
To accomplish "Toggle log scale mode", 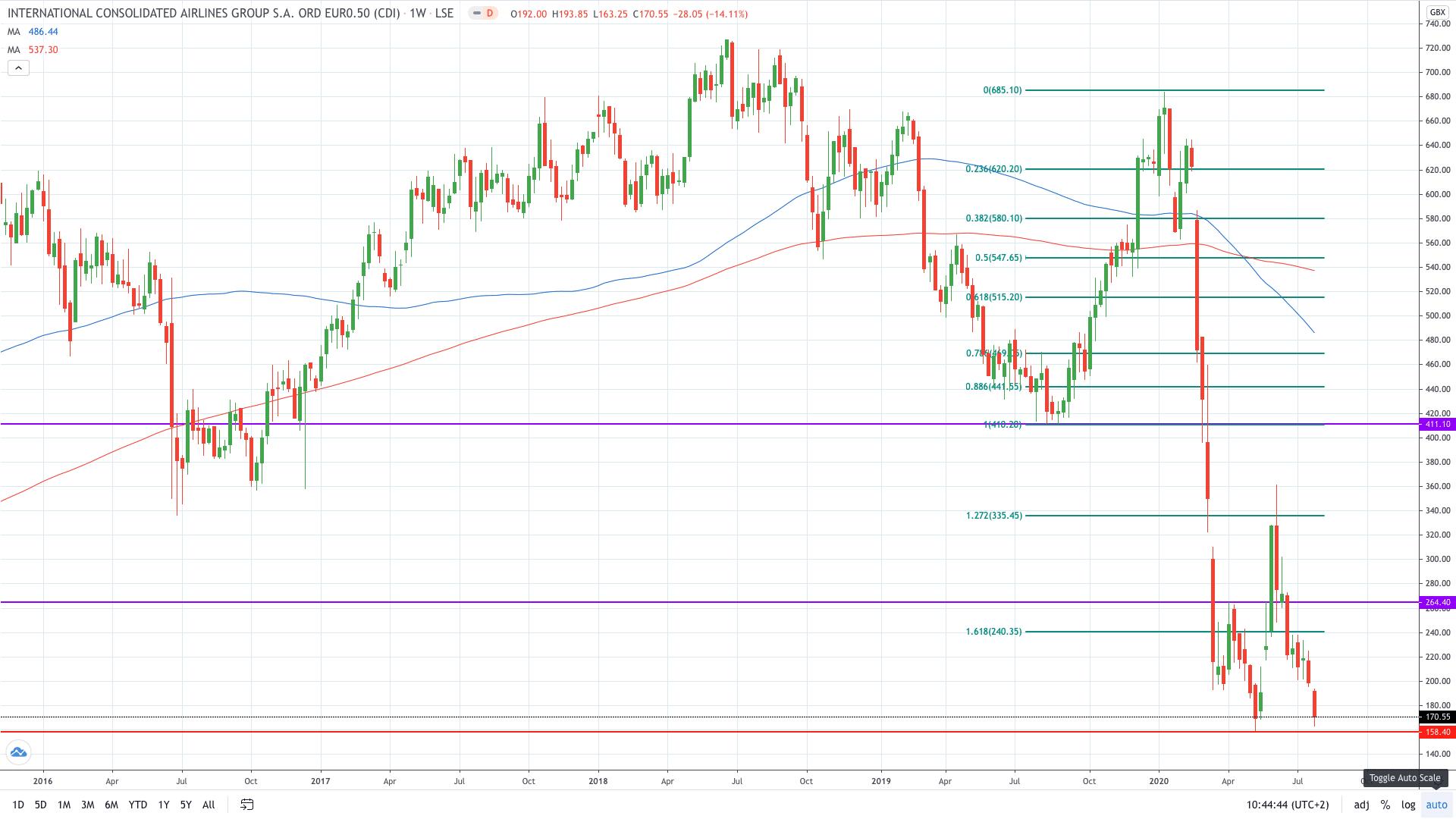I will (x=1408, y=805).
